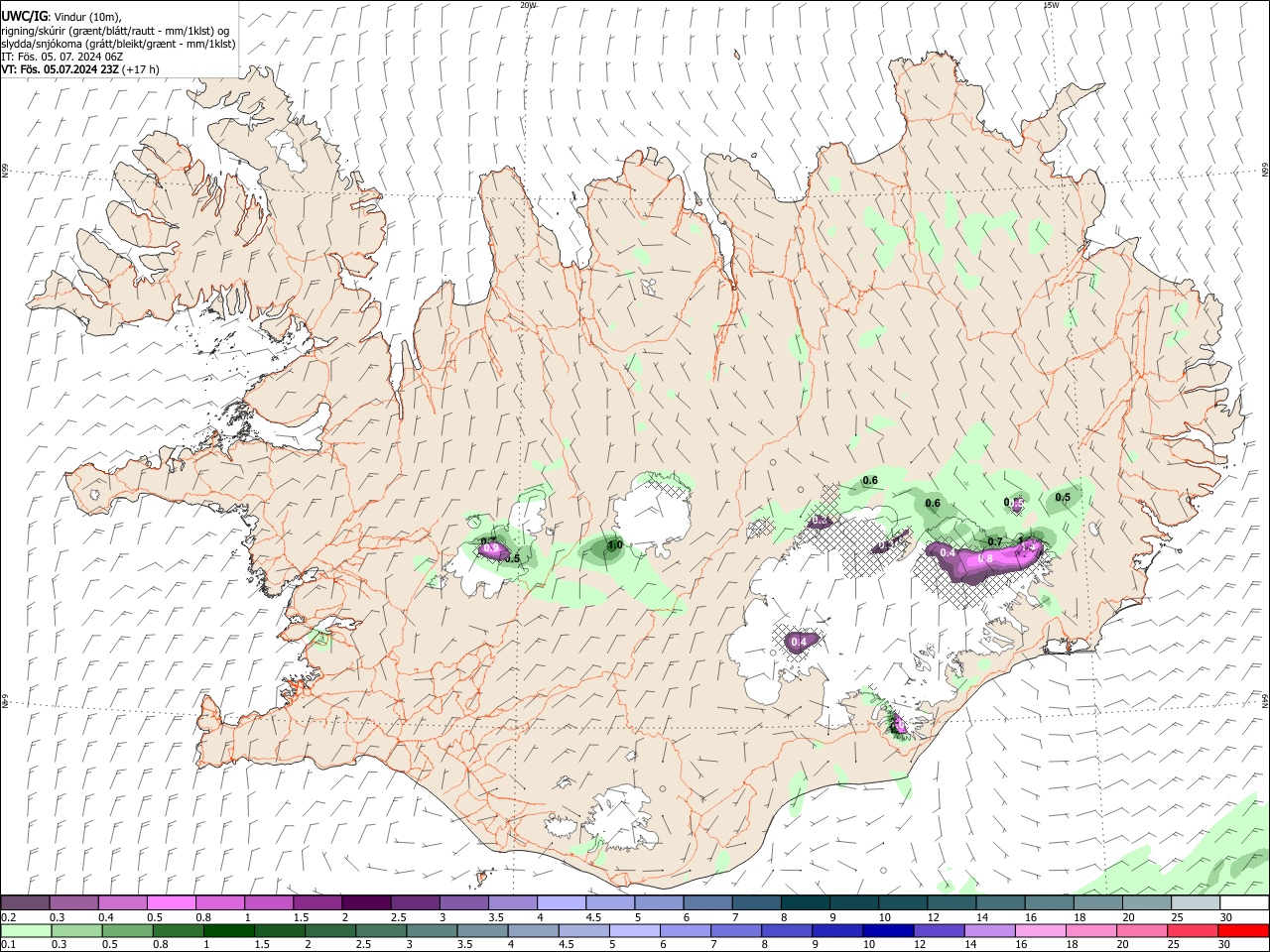Screen dimensions: 1270x952
Task: Click the light pink 16 mm rain swatch
Action: [x=1041, y=930]
